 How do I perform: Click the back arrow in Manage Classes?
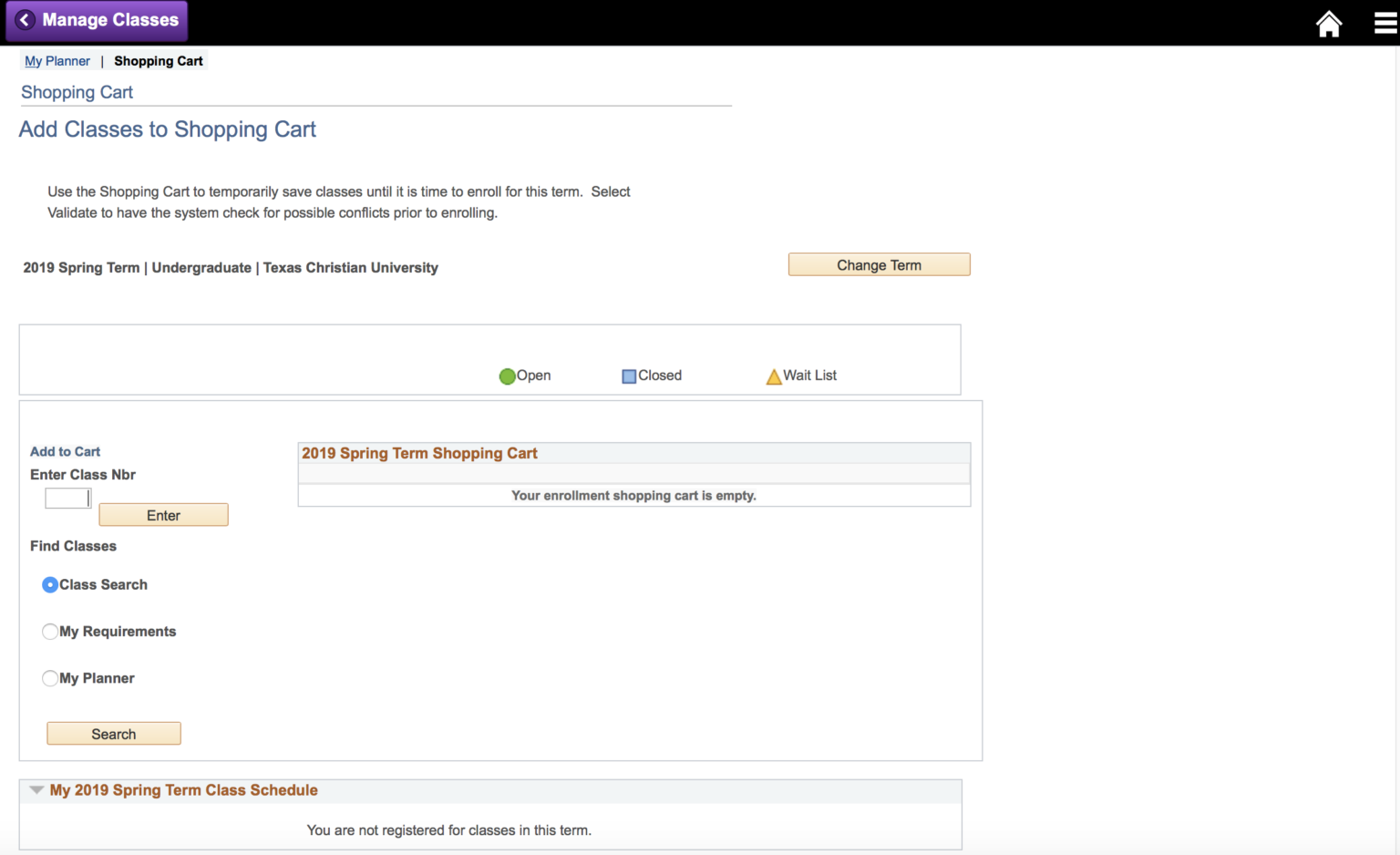point(26,20)
